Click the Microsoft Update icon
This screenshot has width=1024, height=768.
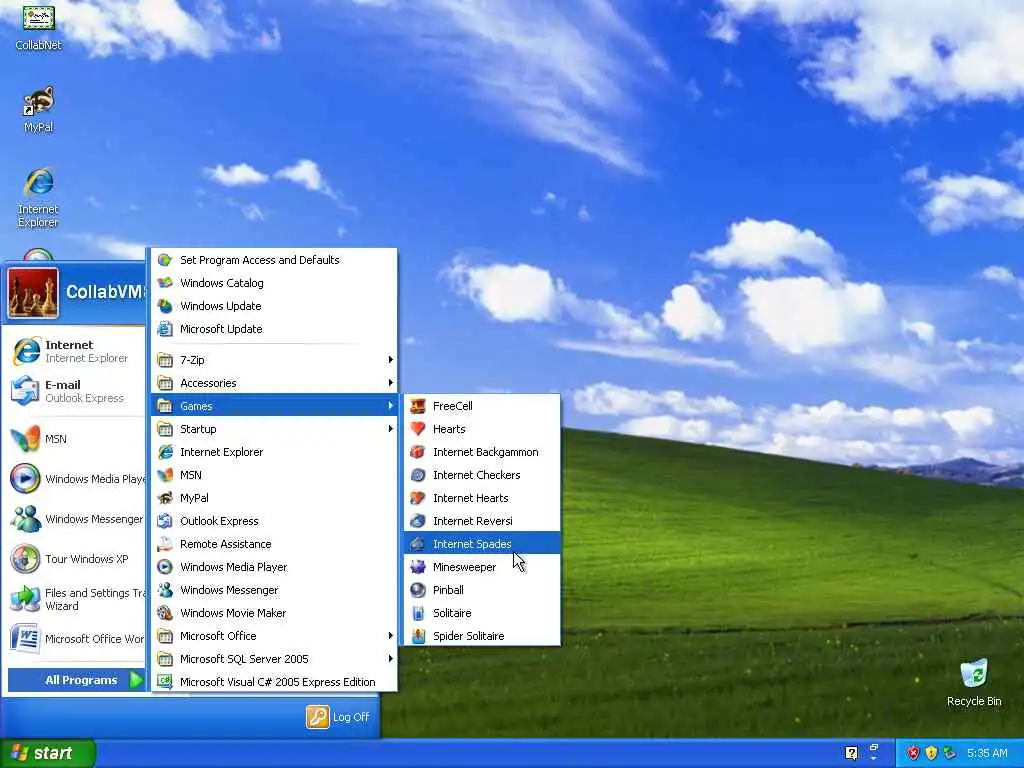pyautogui.click(x=165, y=328)
